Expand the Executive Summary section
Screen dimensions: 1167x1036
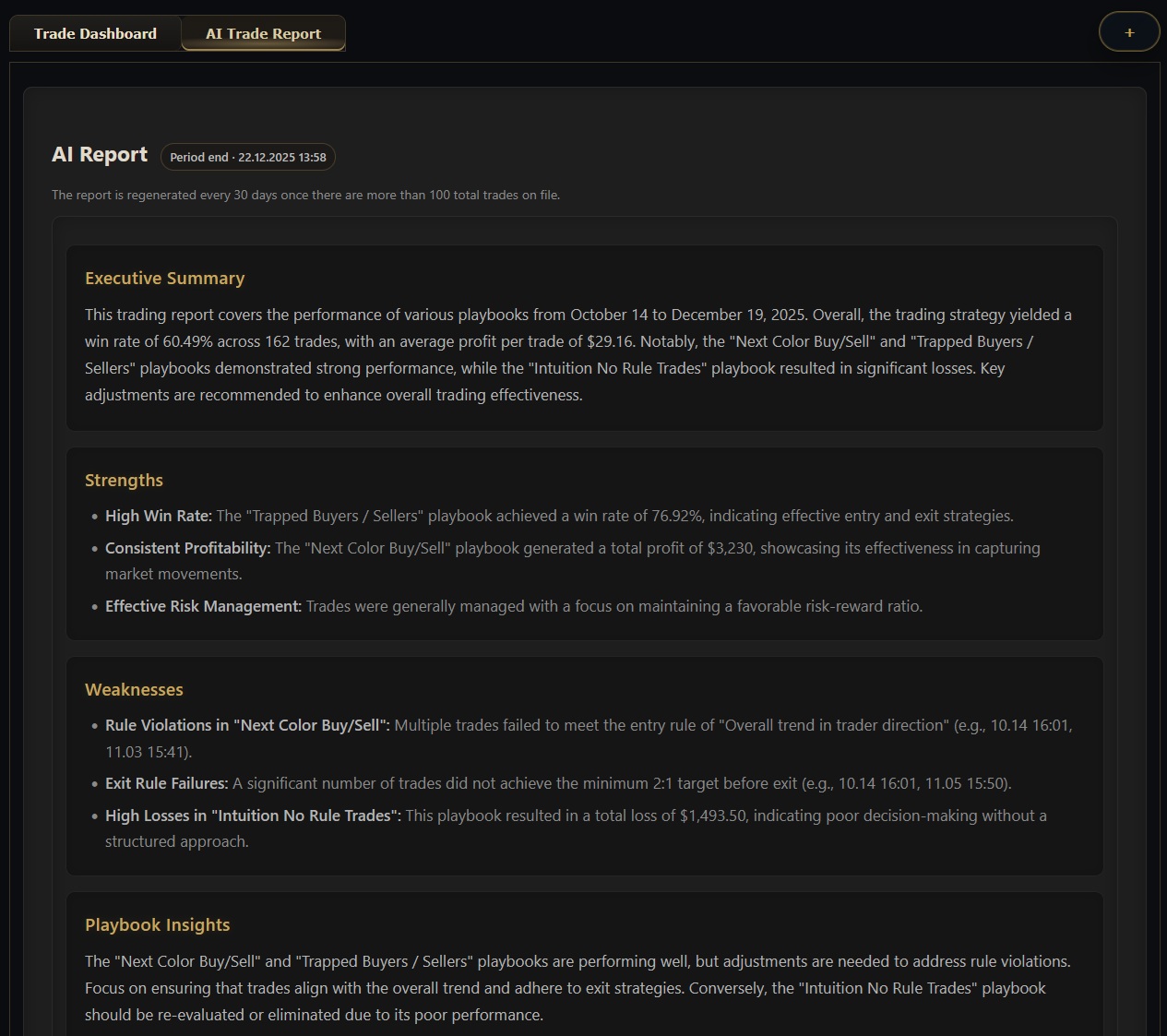click(164, 278)
